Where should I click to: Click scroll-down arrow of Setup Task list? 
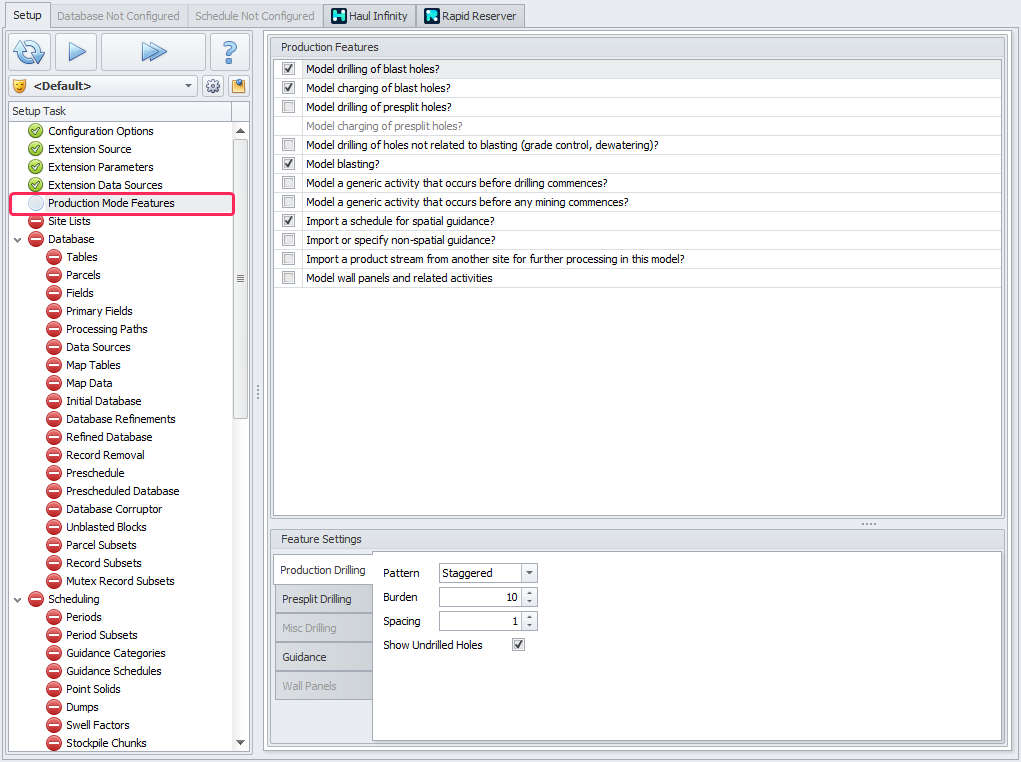click(x=240, y=742)
